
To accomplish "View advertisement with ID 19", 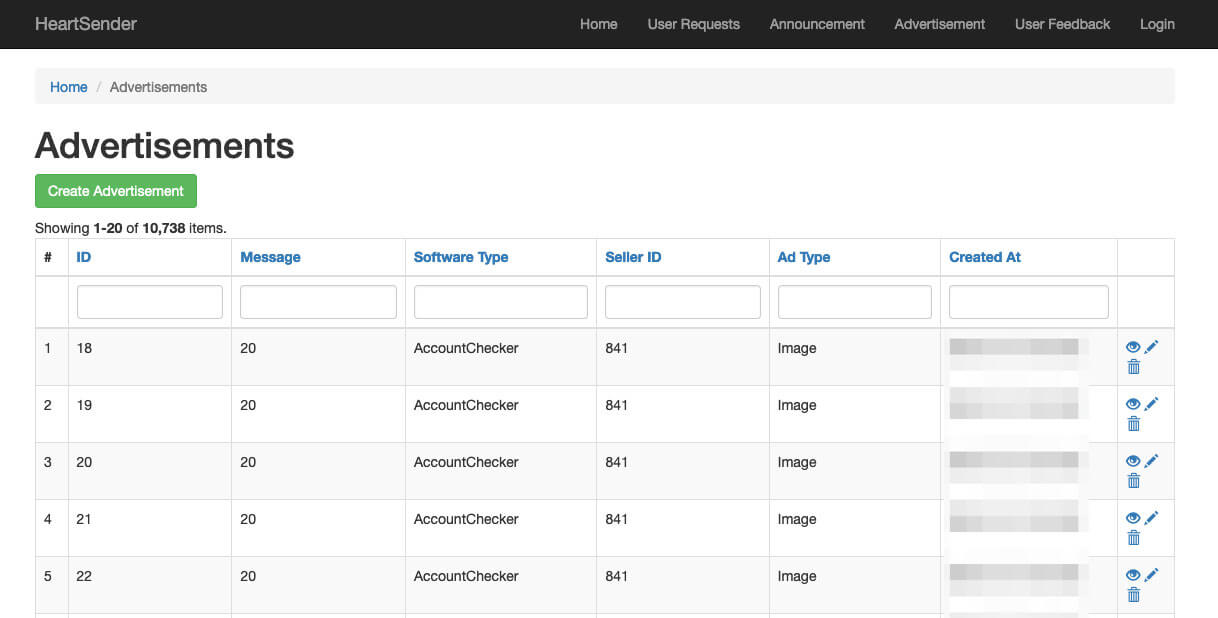I will (x=1133, y=404).
